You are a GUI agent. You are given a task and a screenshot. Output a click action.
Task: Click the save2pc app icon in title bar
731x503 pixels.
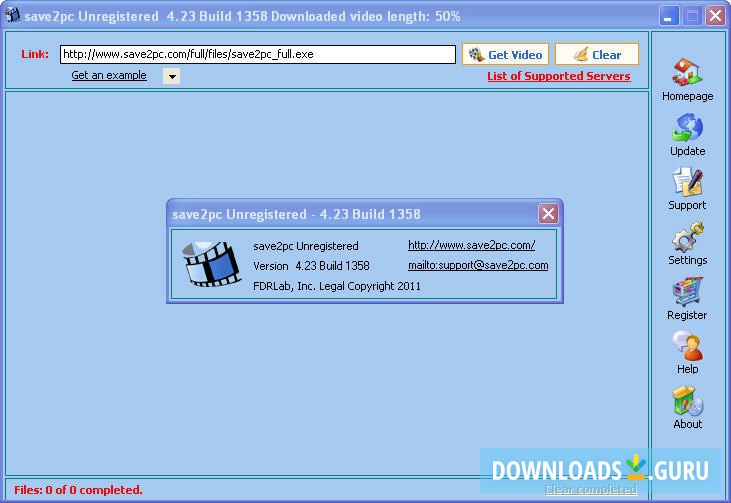[x=12, y=14]
